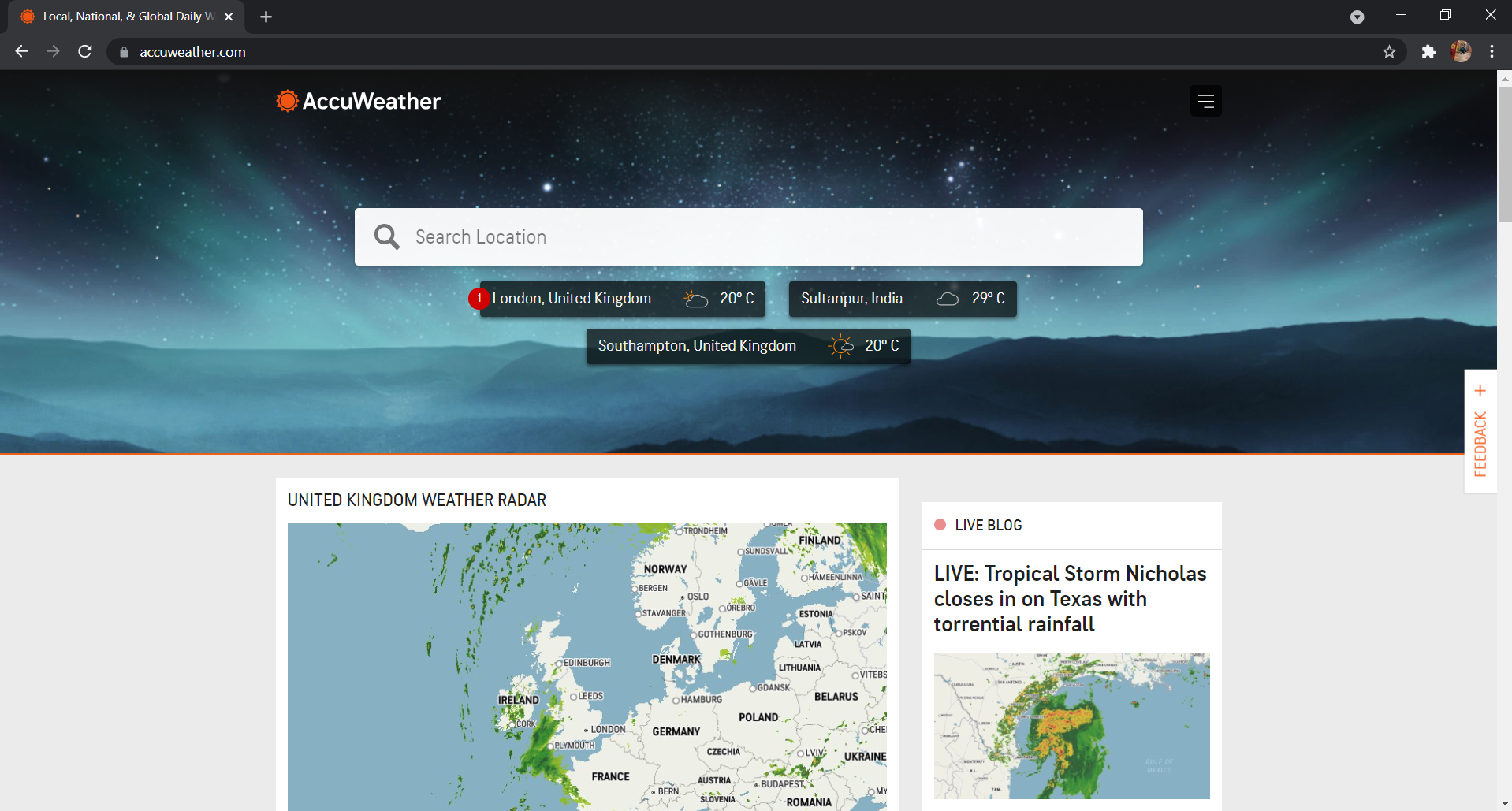
Task: Open the vertical FEEDBACK tab
Action: click(x=1480, y=431)
